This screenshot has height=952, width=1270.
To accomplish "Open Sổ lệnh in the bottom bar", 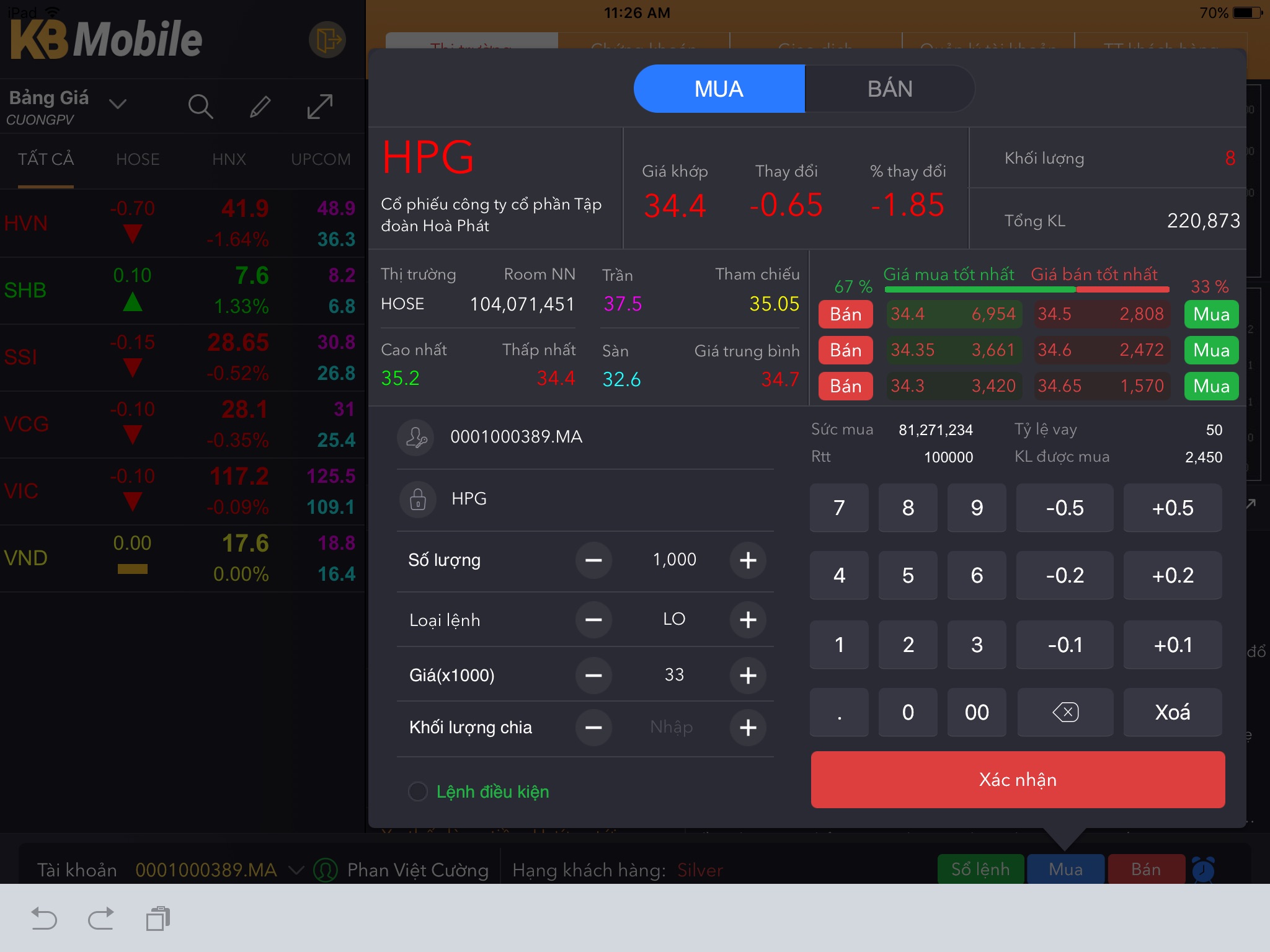I will point(980,870).
